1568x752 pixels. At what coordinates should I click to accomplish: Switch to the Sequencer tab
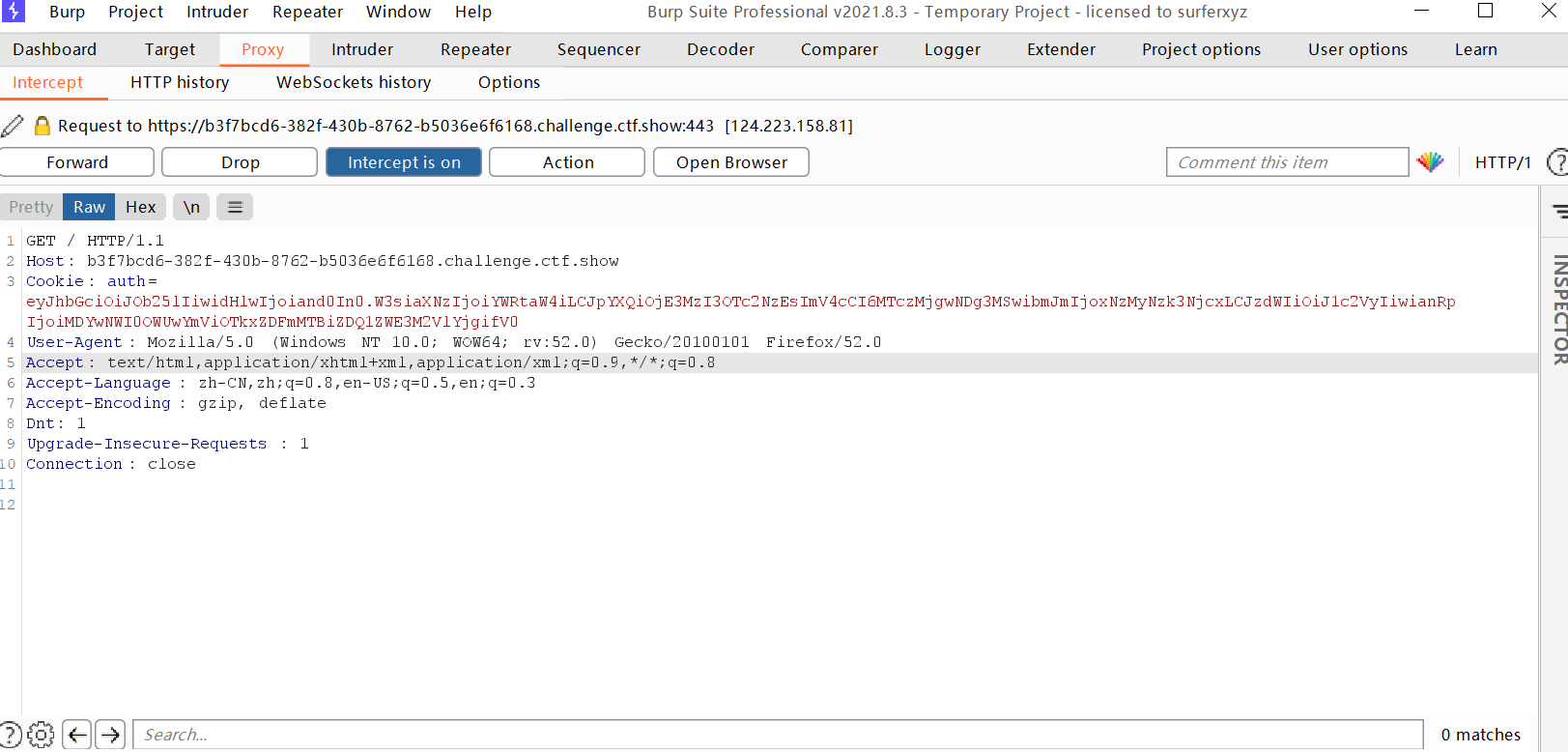coord(599,49)
